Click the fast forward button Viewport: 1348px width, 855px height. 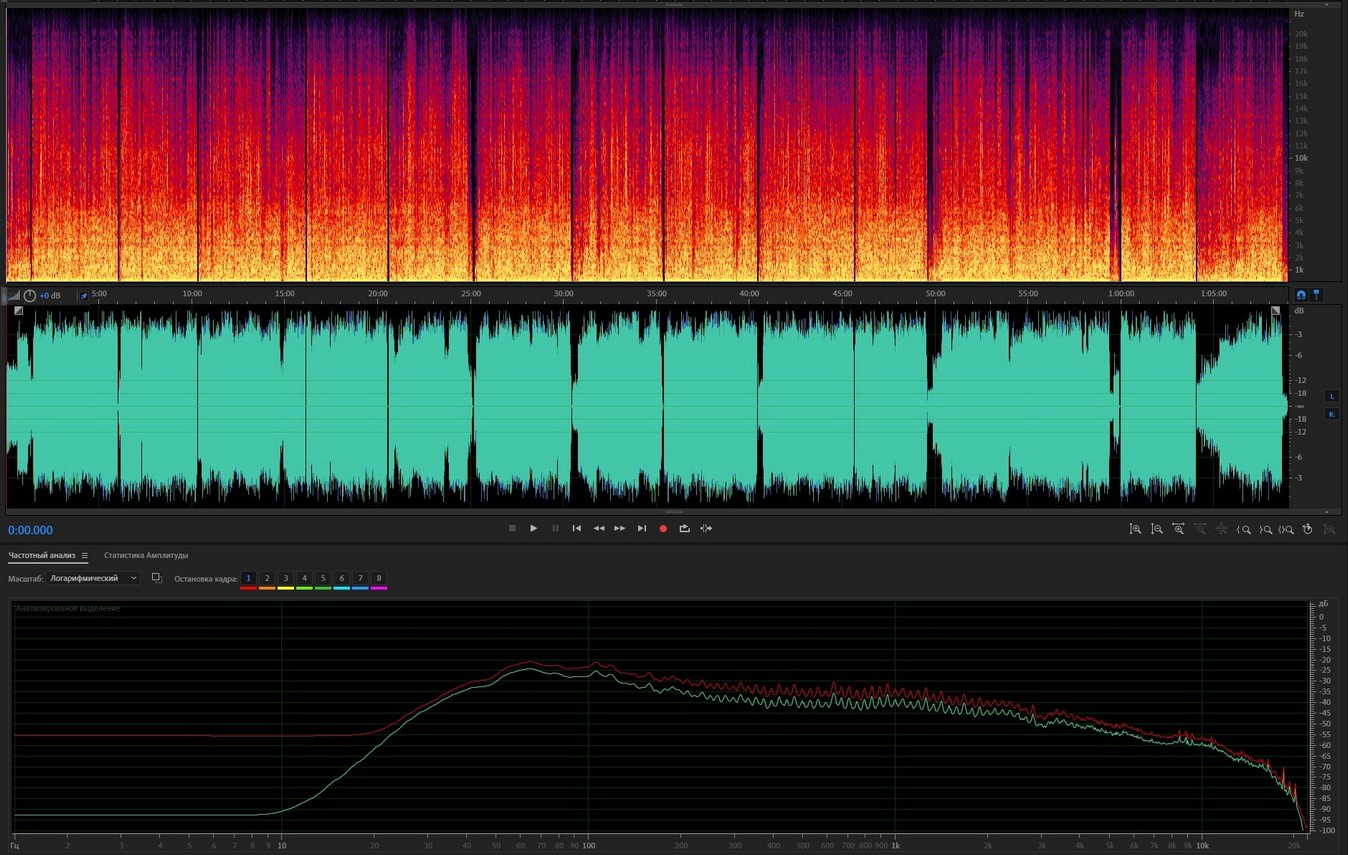[619, 528]
